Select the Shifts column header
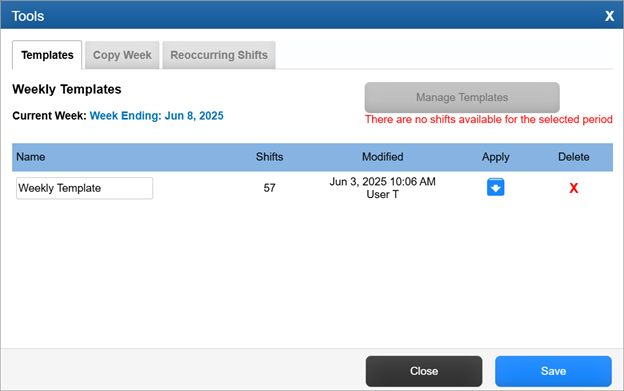Viewport: 624px width, 391px height. coord(269,157)
